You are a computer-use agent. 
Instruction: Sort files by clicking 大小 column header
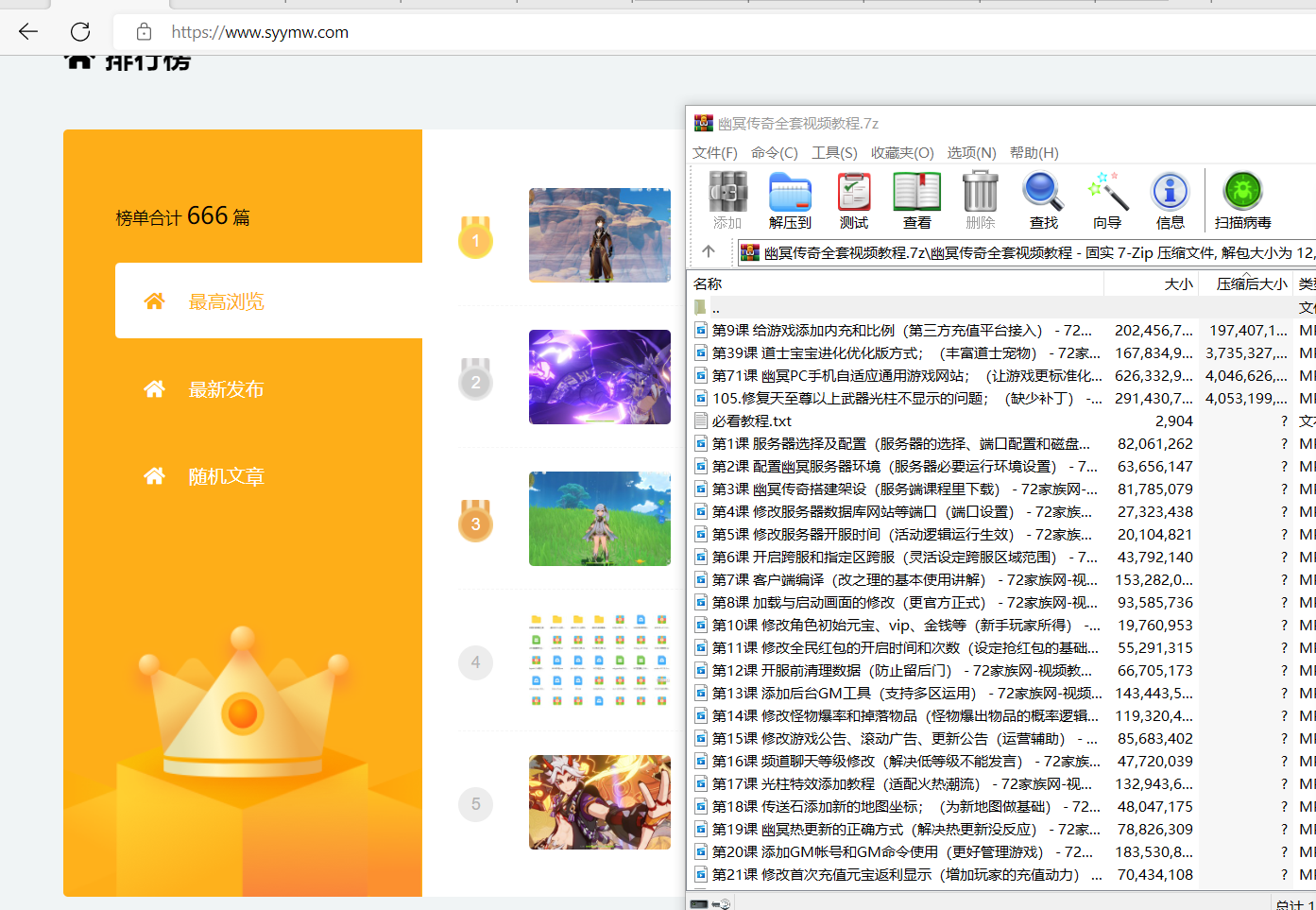(x=1178, y=283)
